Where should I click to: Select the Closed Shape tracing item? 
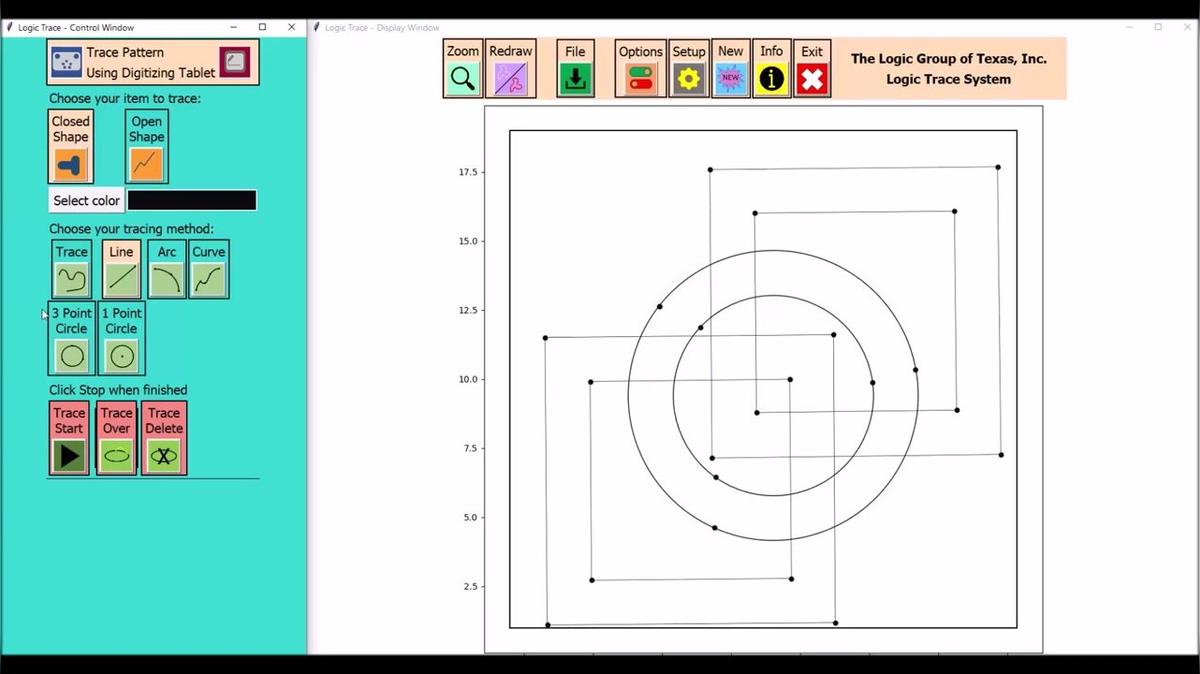[x=70, y=146]
